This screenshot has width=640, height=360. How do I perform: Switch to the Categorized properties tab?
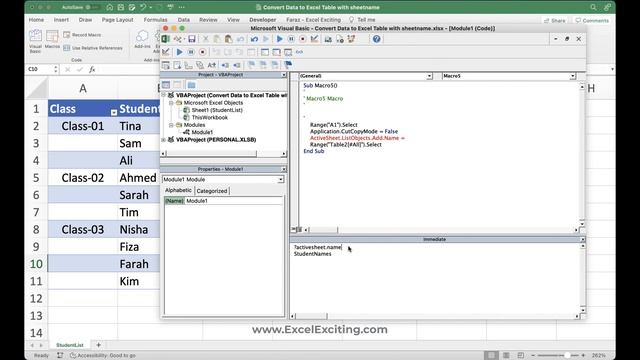[212, 191]
